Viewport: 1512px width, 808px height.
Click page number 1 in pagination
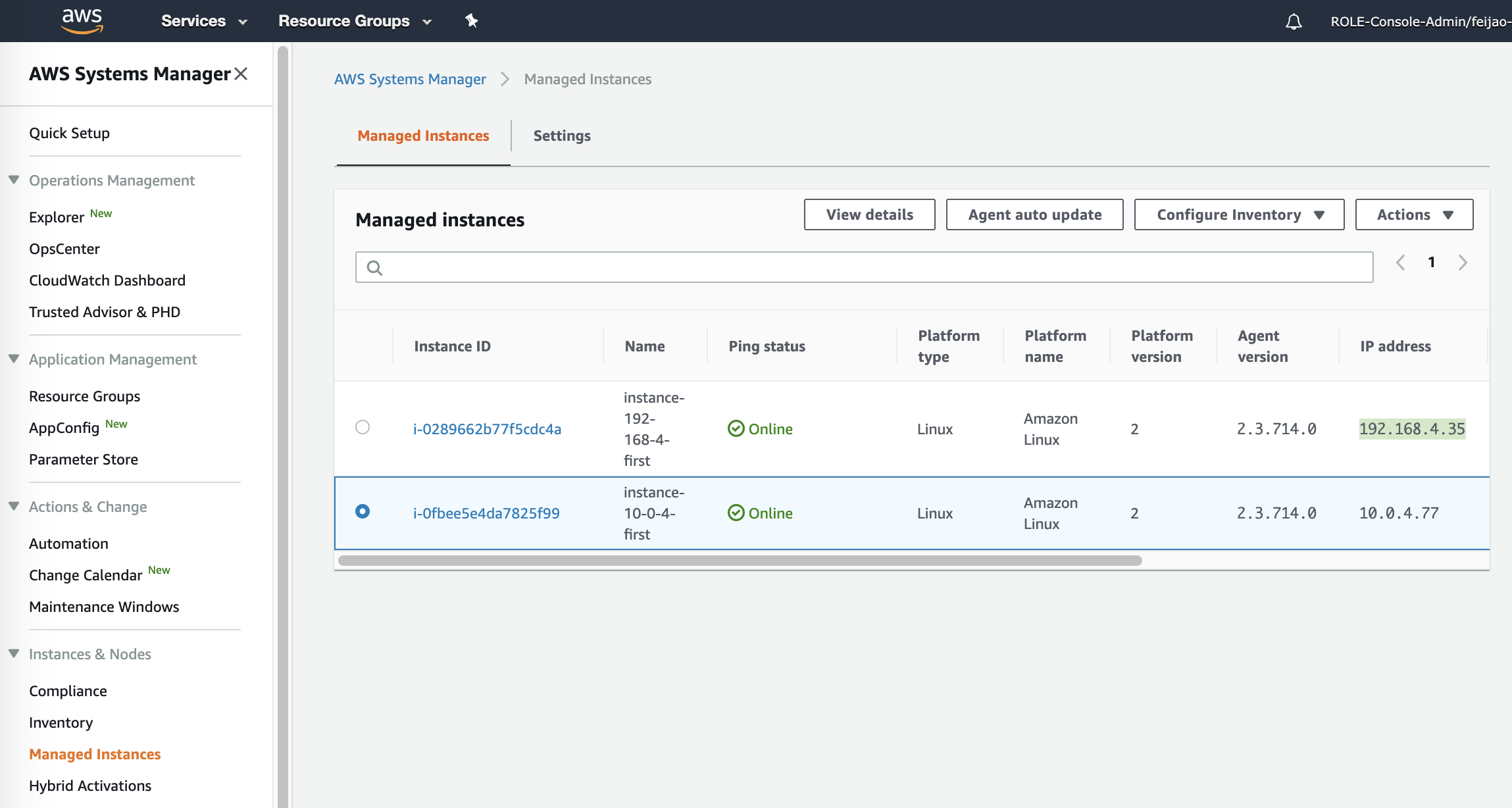(x=1431, y=263)
